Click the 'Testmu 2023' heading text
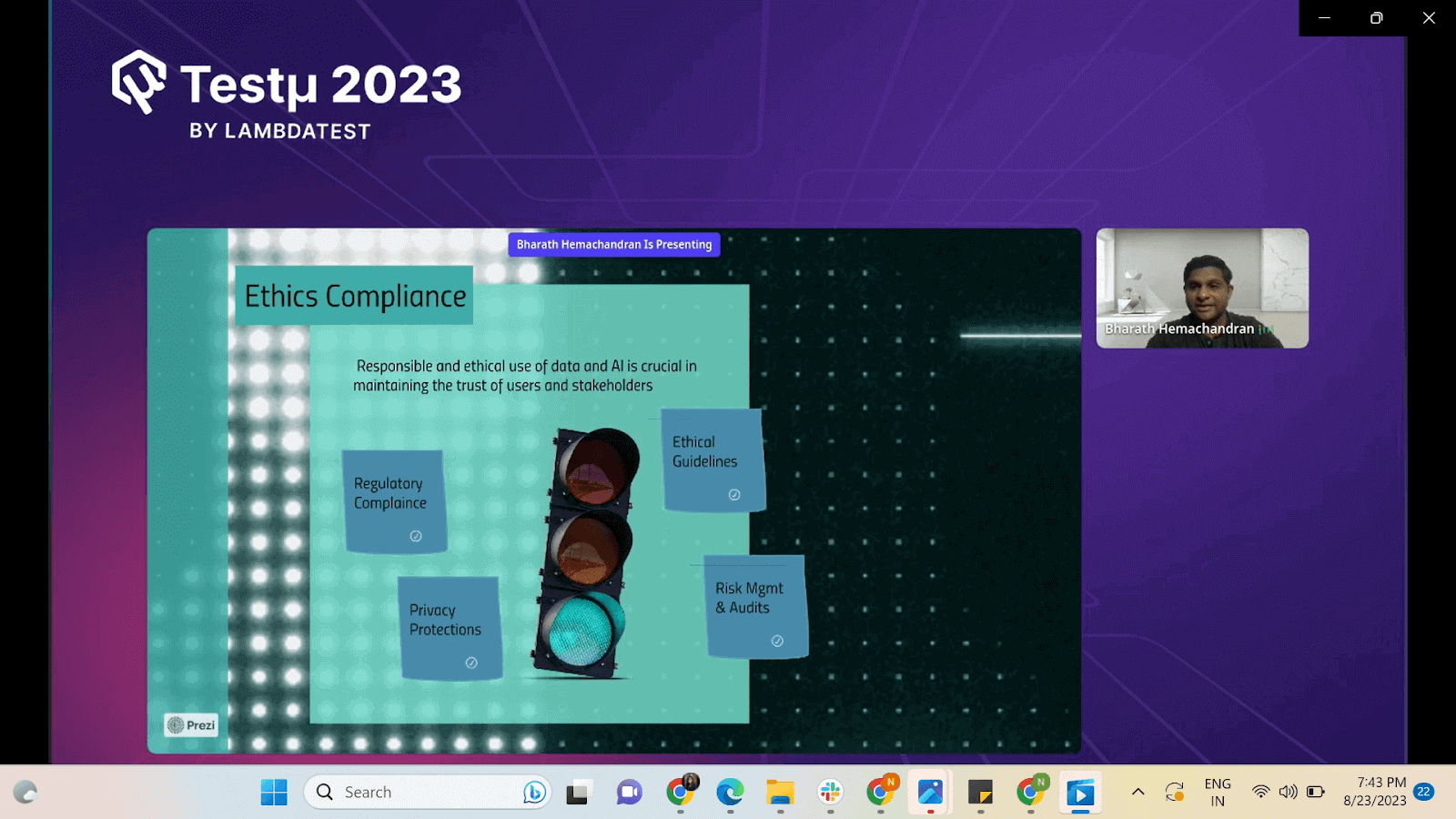 (x=321, y=85)
